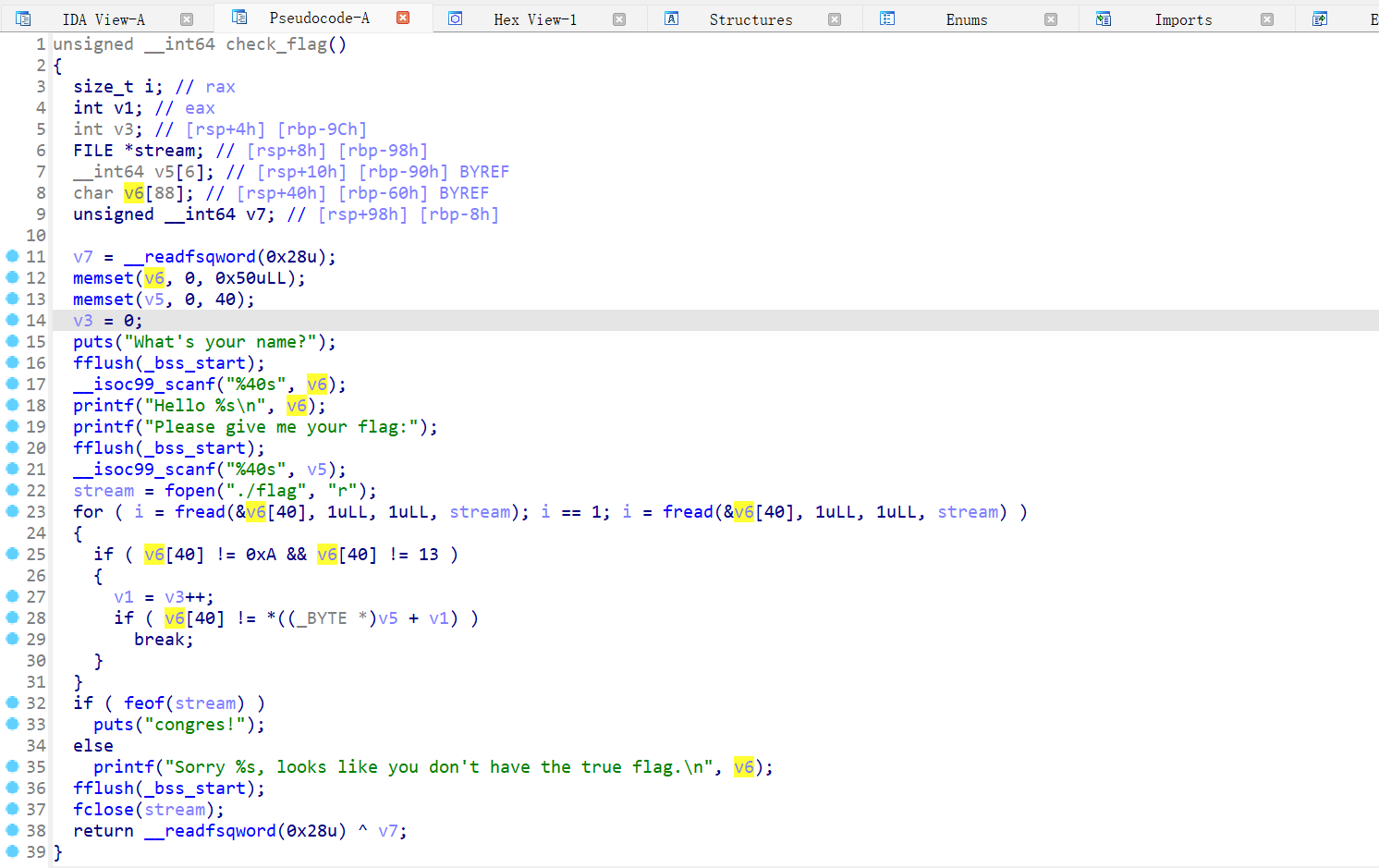Click the IDA View-A tab icon
Screen dimensions: 1379x868
pyautogui.click(x=23, y=18)
